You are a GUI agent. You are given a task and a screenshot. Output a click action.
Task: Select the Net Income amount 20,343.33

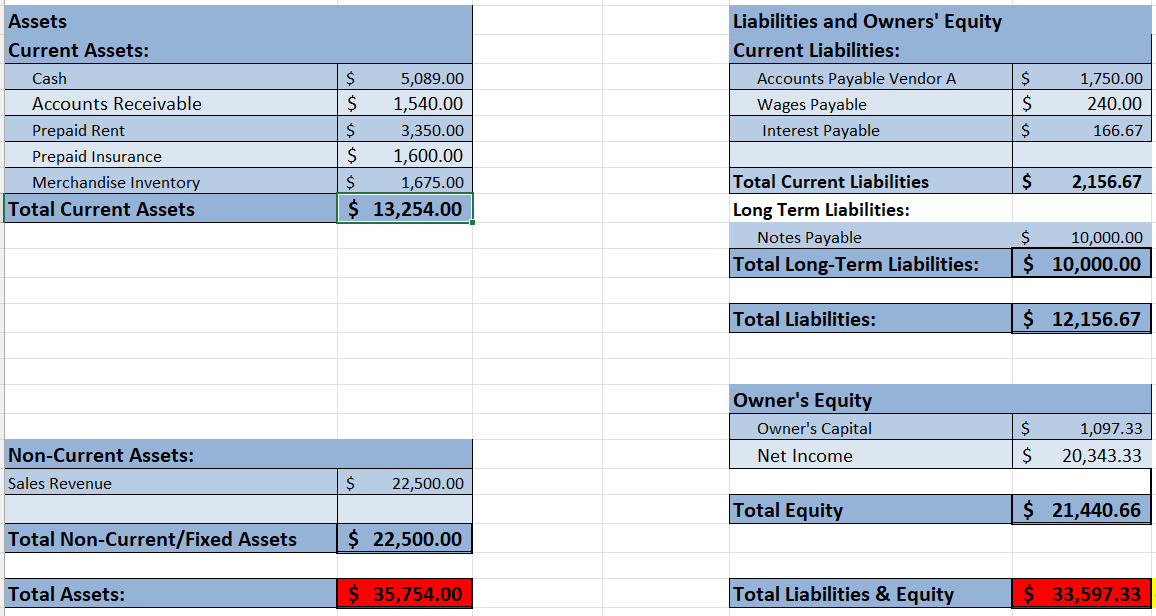click(x=1082, y=455)
